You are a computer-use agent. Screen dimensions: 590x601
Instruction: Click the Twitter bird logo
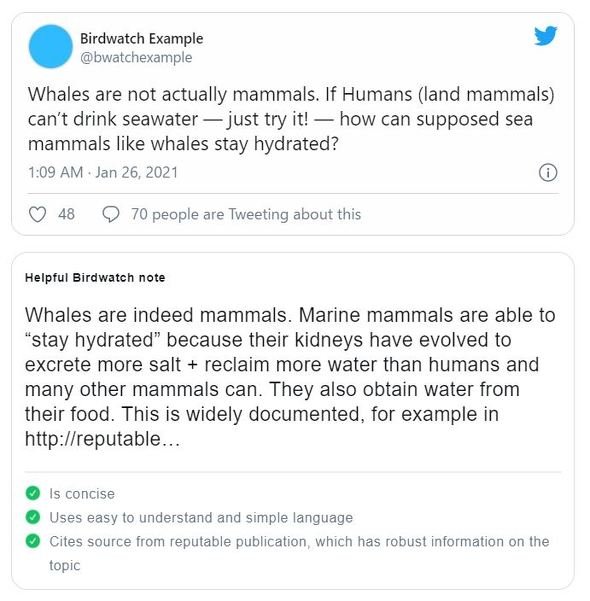tap(546, 35)
